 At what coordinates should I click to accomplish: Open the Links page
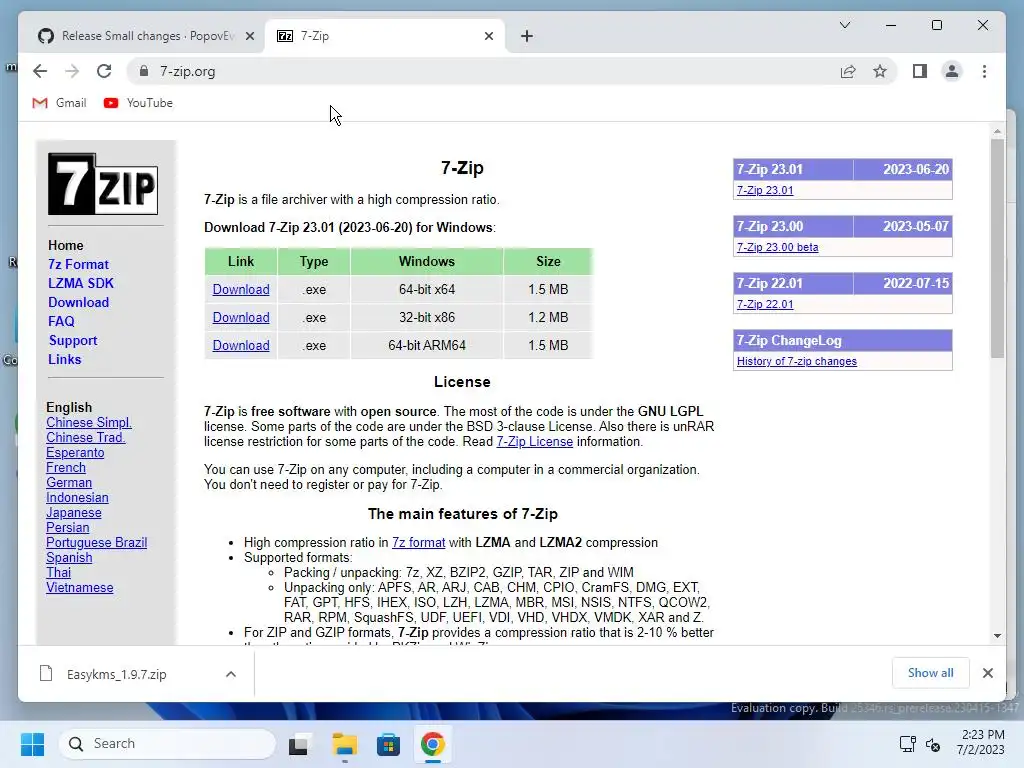tap(65, 359)
